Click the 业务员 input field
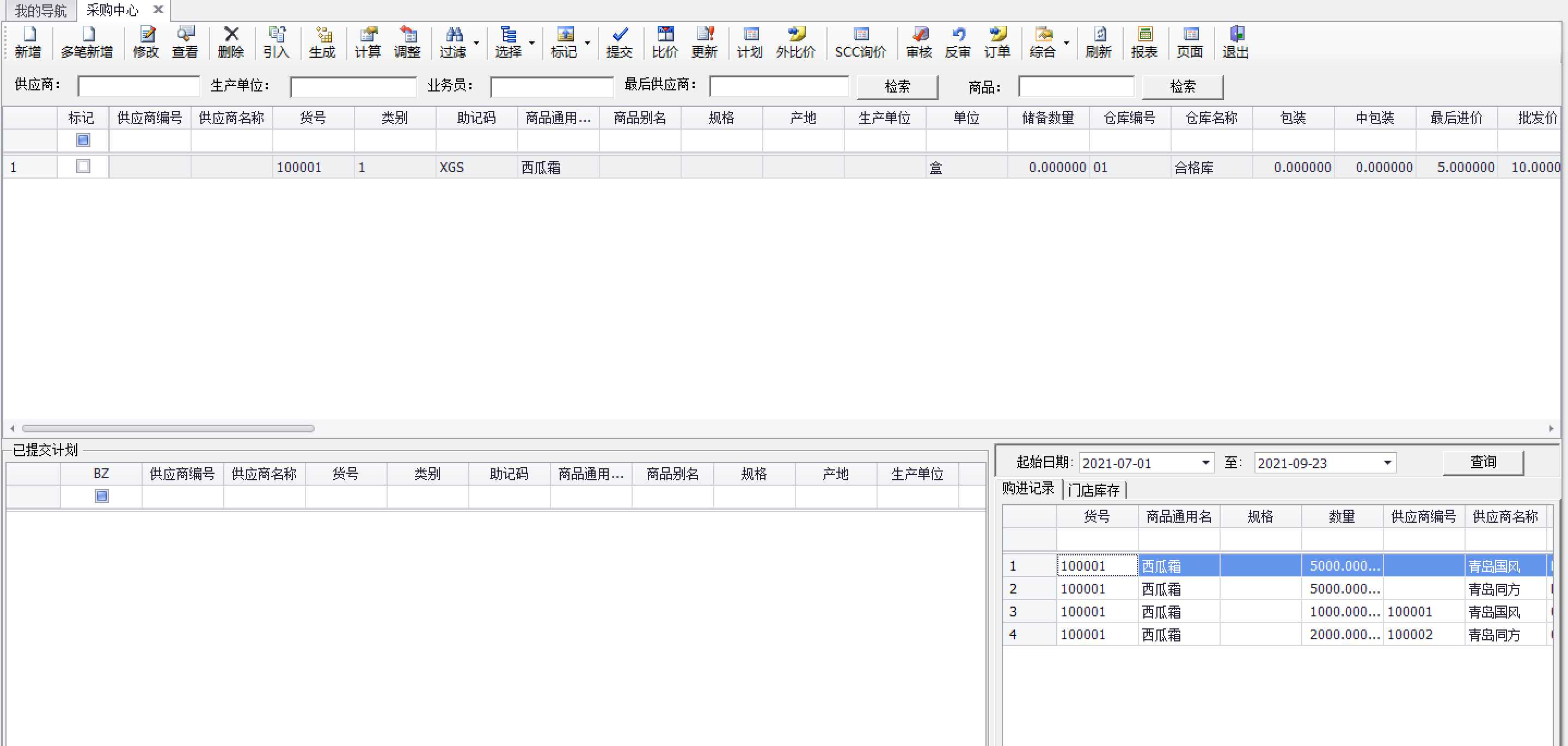 pos(552,87)
